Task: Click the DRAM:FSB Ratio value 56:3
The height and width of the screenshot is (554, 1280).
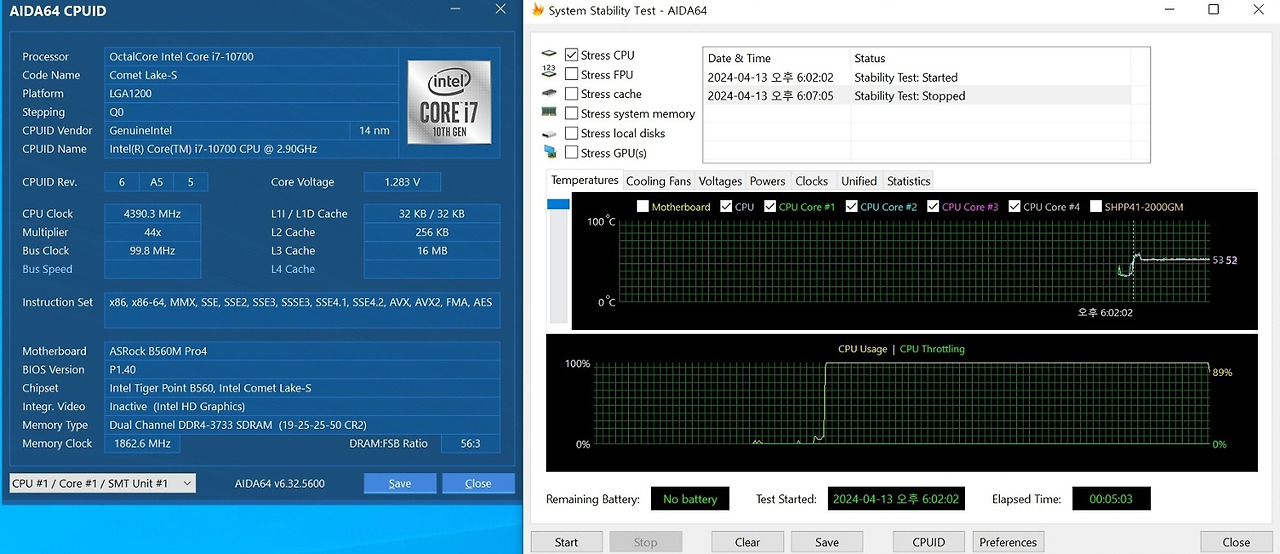Action: (470, 443)
